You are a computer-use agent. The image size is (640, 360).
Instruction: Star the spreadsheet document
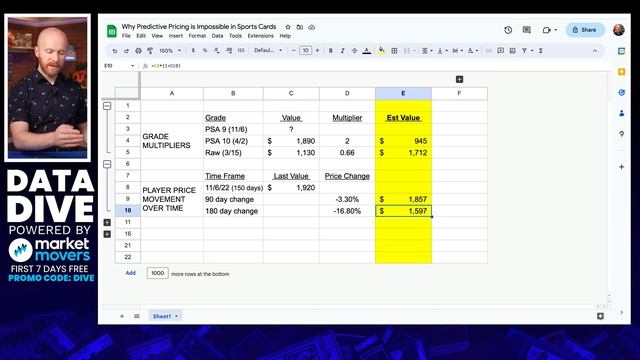coord(288,27)
